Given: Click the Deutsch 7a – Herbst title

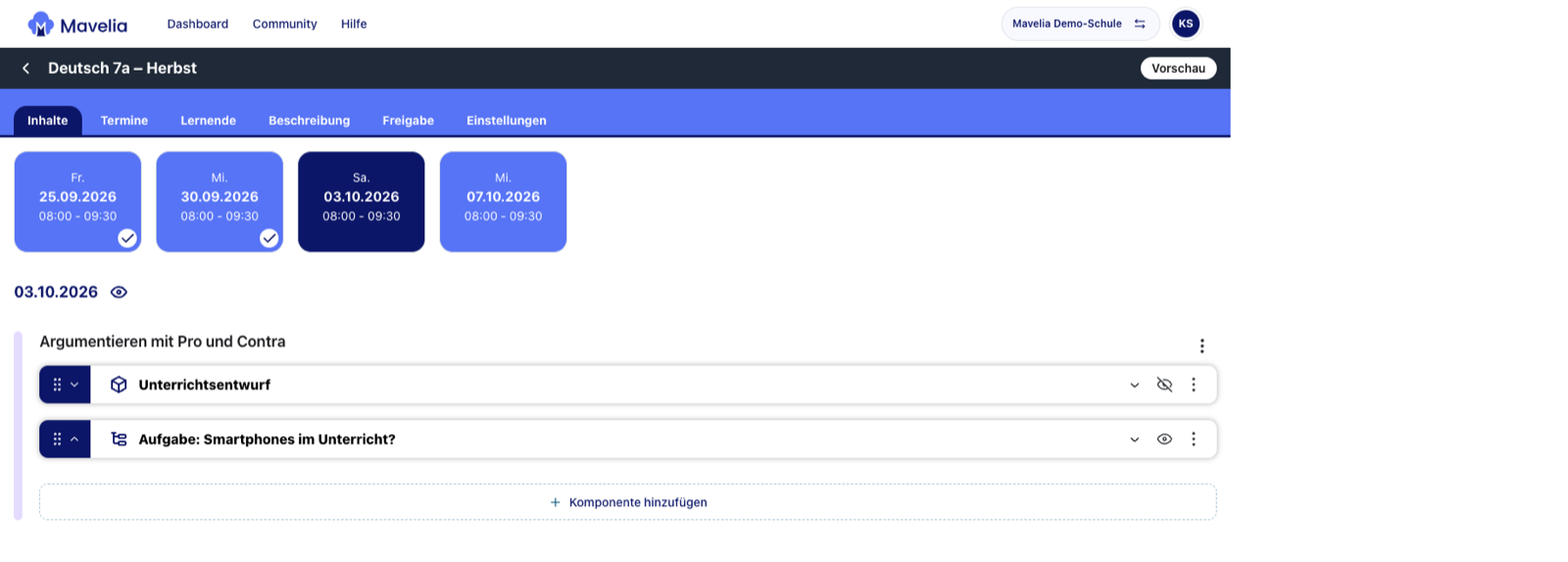Looking at the screenshot, I should pyautogui.click(x=122, y=69).
